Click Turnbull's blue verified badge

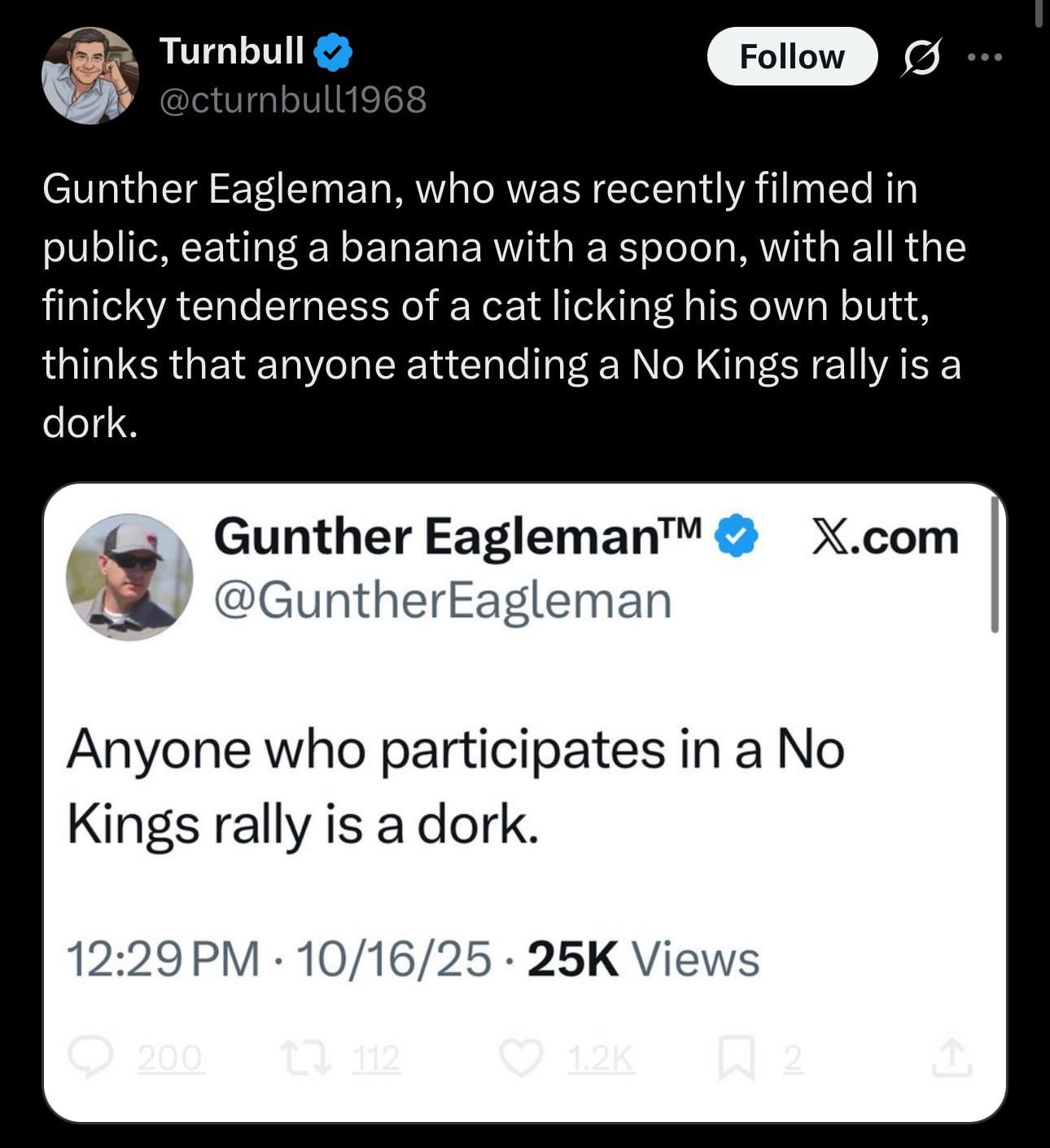pos(333,51)
